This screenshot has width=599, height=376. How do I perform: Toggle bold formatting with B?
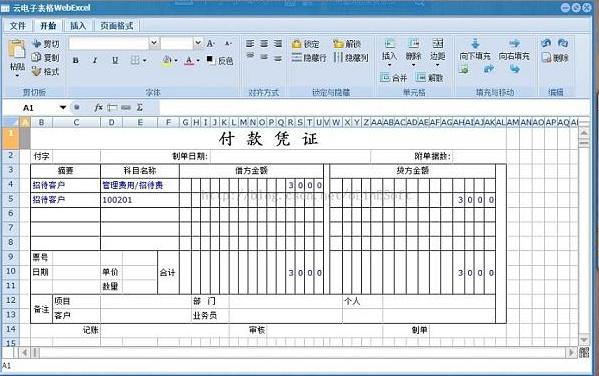point(76,60)
